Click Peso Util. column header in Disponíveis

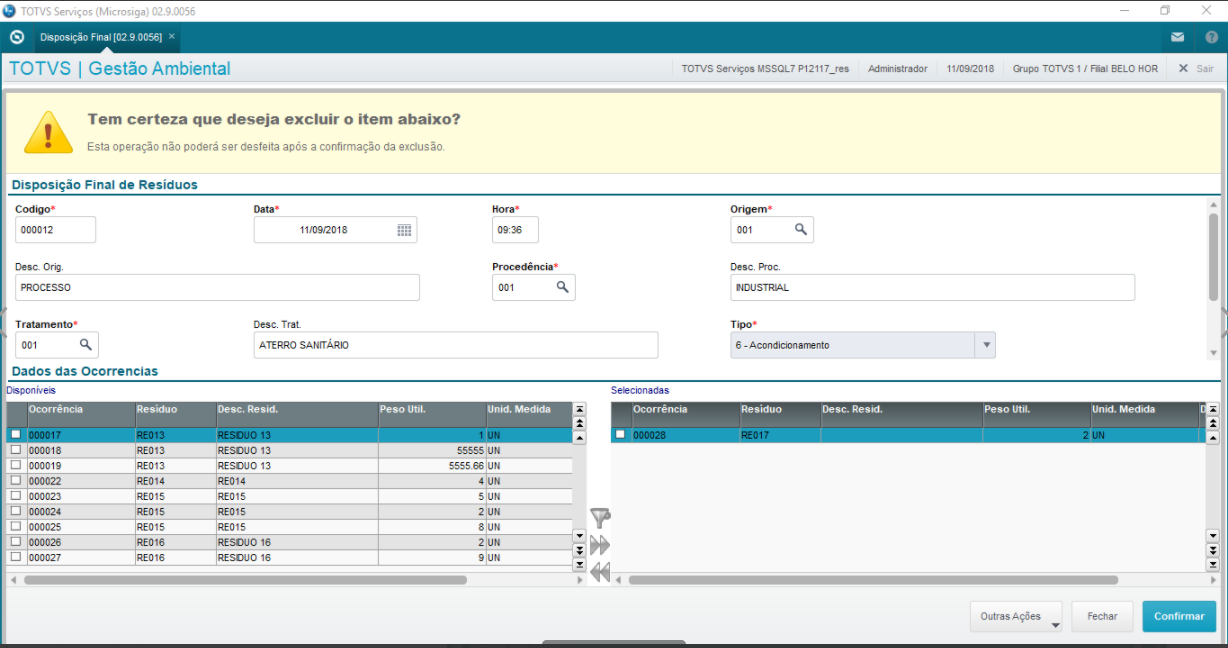[x=432, y=410]
